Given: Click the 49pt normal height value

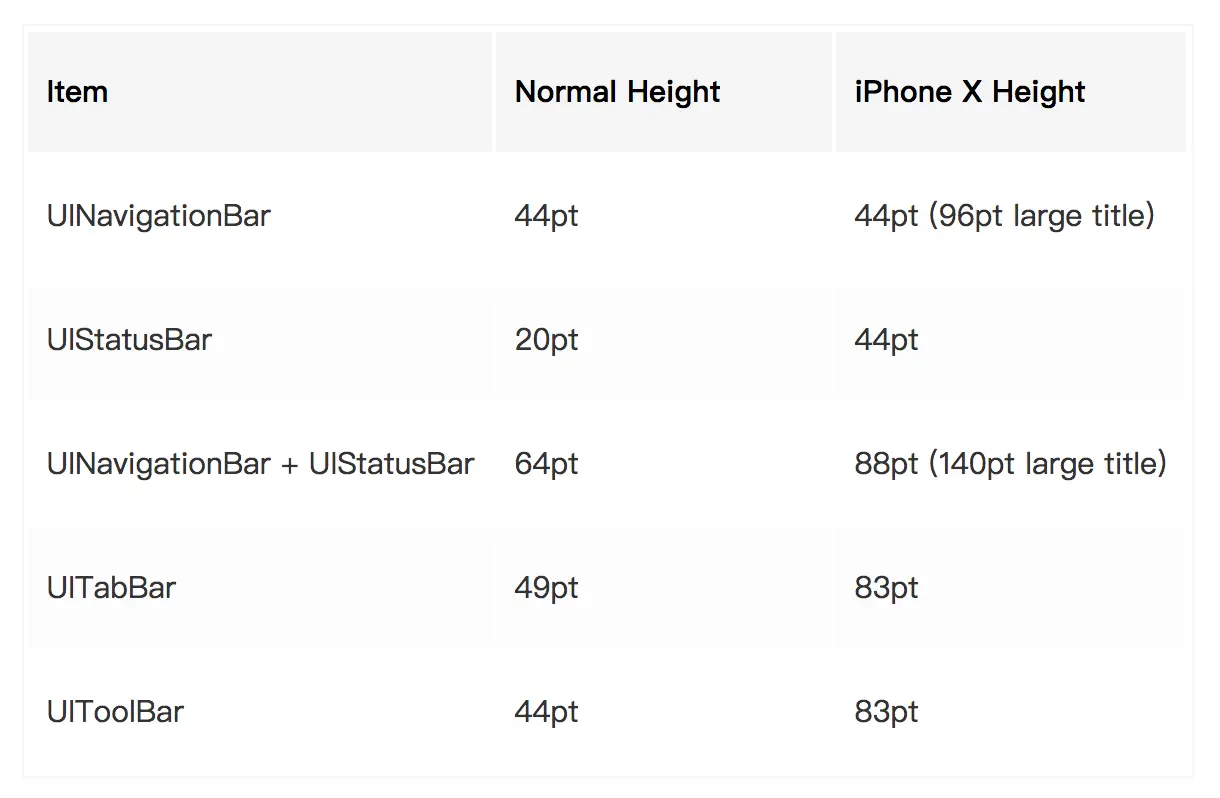Looking at the screenshot, I should click(x=546, y=588).
